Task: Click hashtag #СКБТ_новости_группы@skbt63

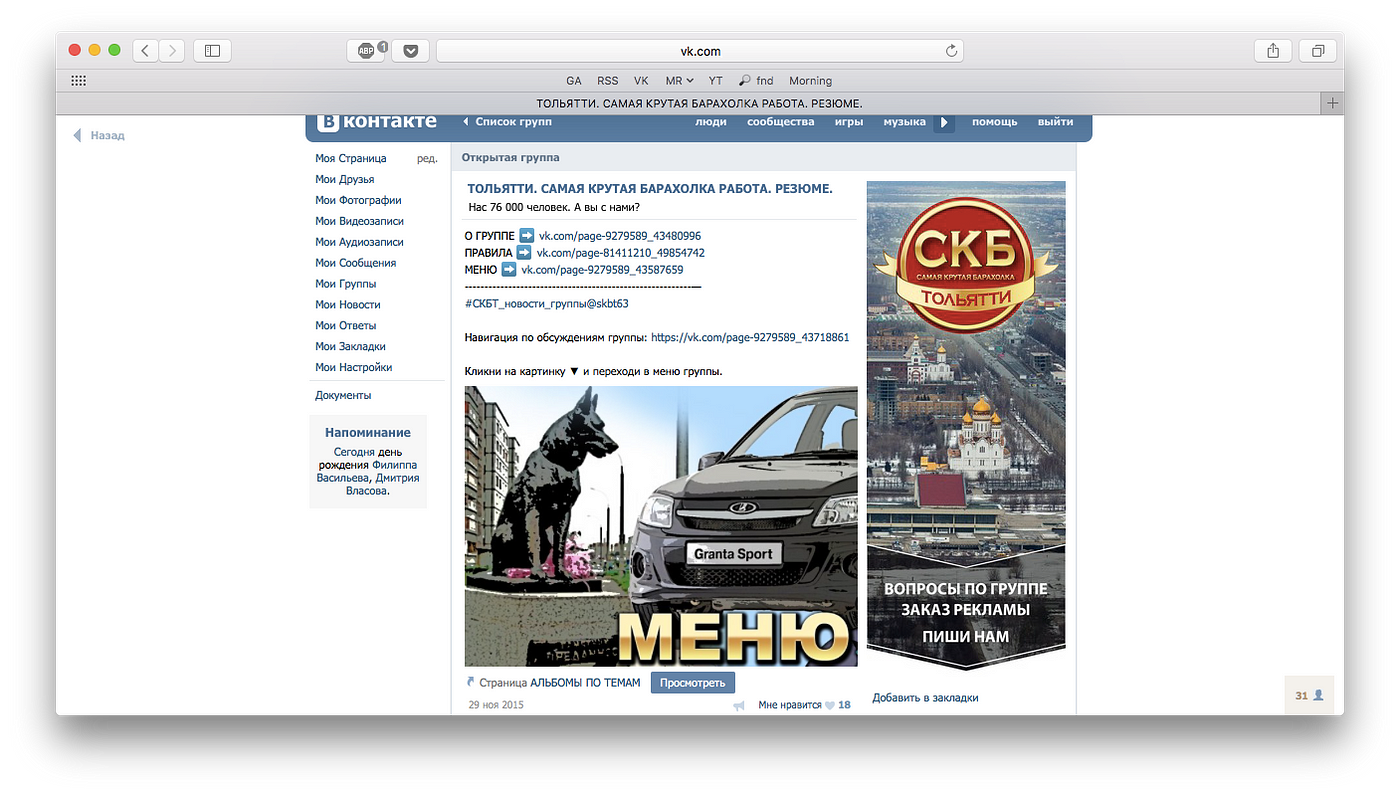Action: pos(547,303)
